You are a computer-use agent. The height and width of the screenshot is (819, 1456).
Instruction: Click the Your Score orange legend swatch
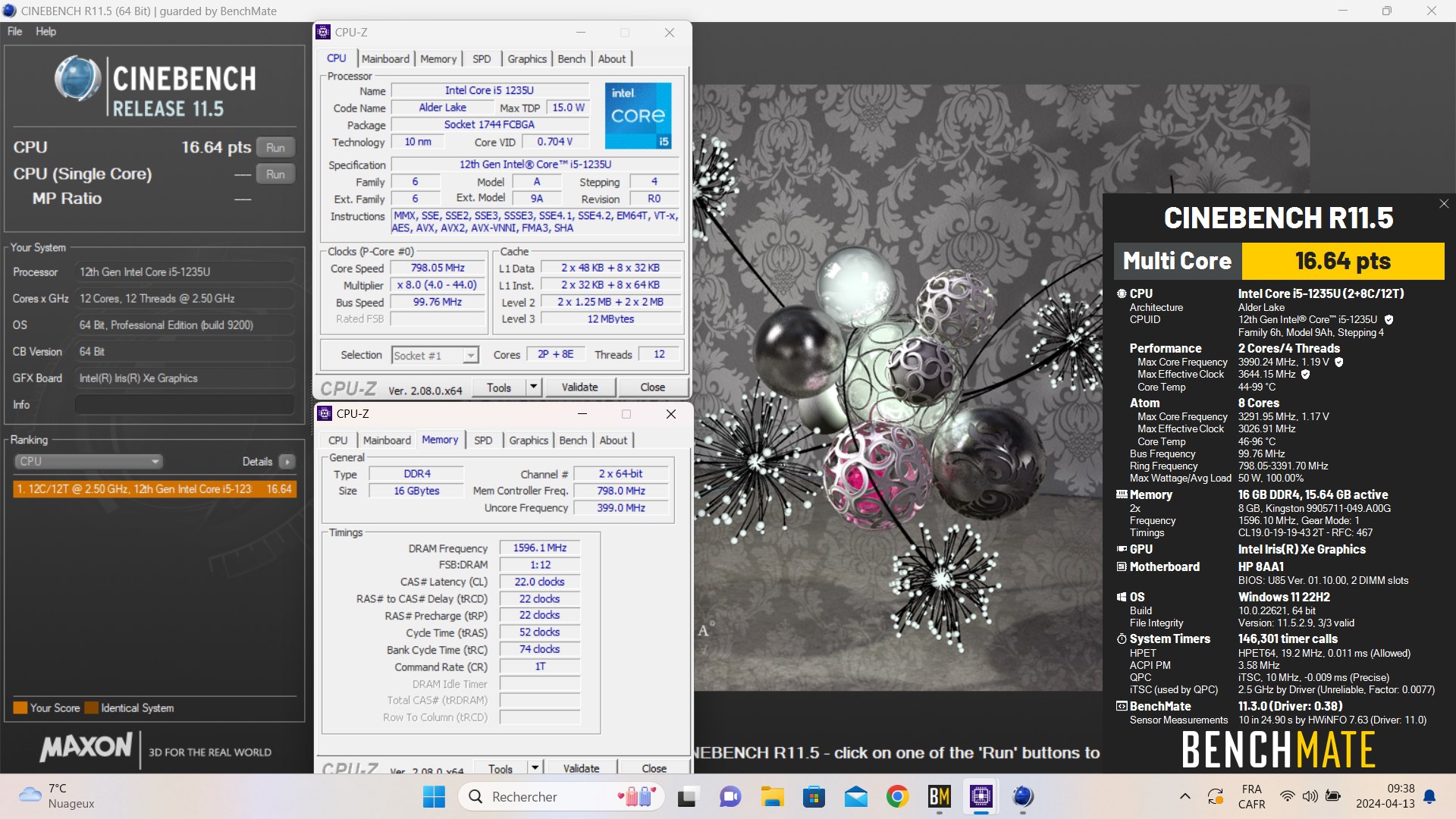20,708
